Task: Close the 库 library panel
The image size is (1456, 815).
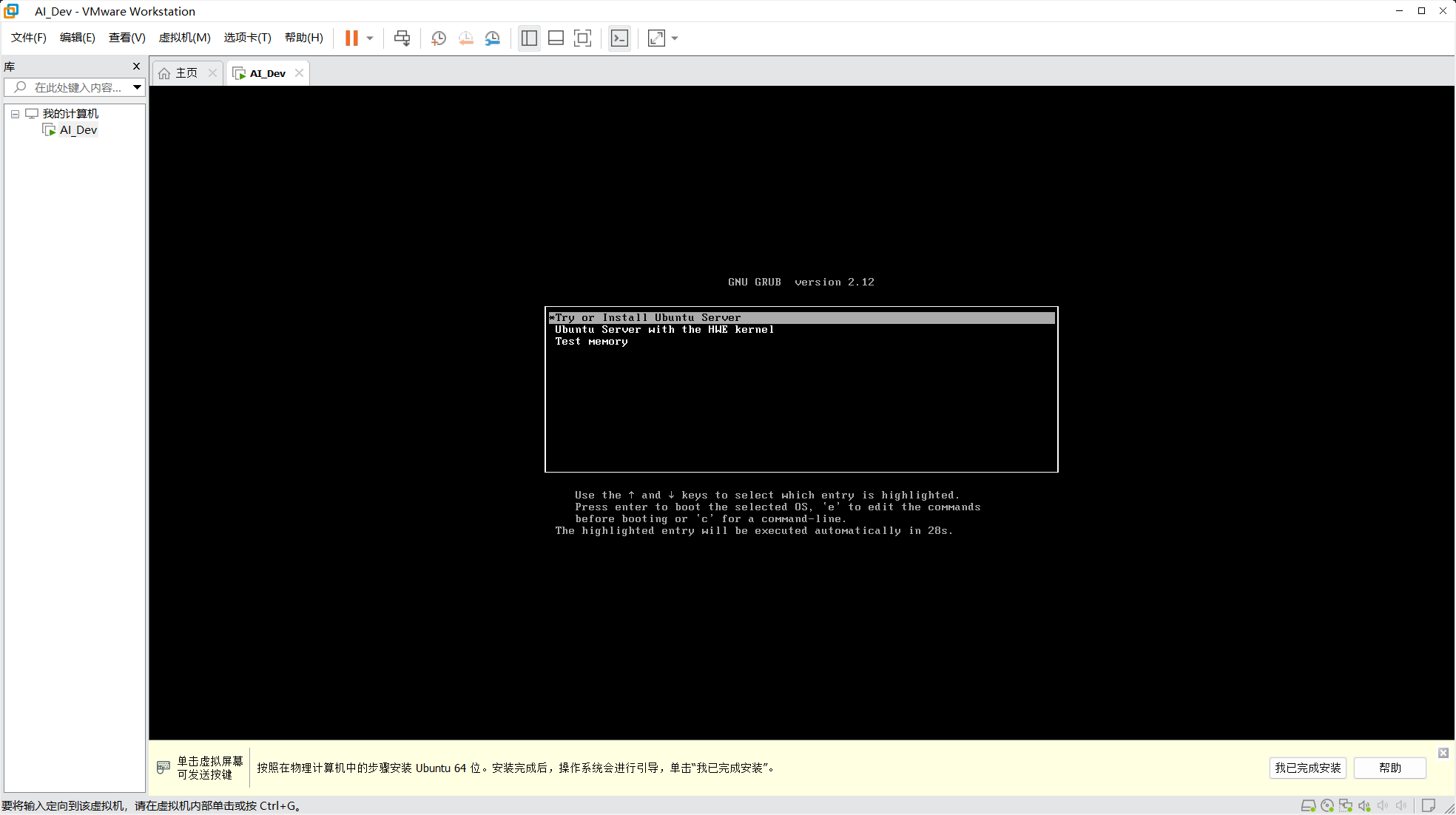Action: [136, 66]
